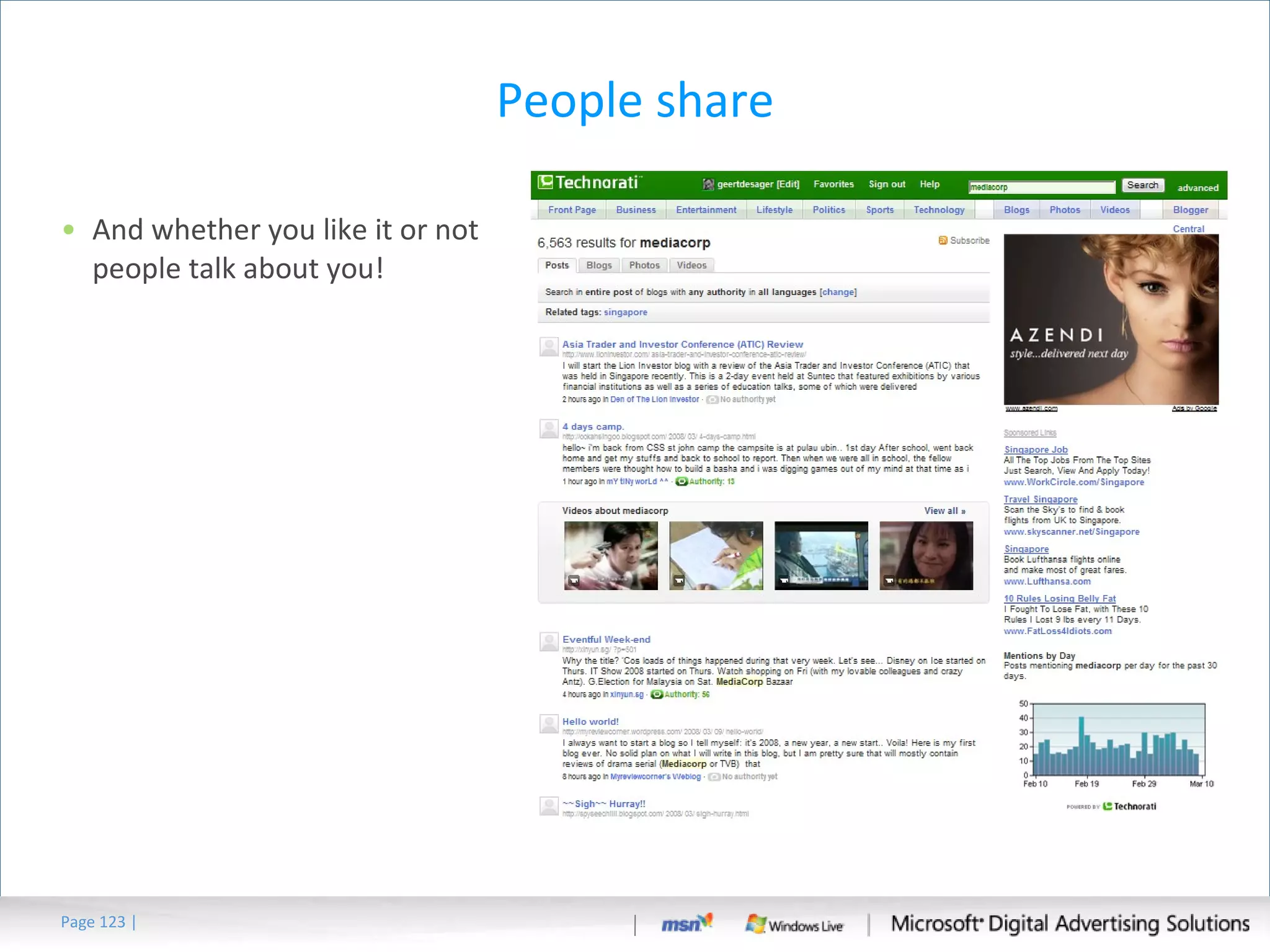Viewport: 1270px width, 952px height.
Task: Click the msn butterfly logo
Action: point(686,923)
